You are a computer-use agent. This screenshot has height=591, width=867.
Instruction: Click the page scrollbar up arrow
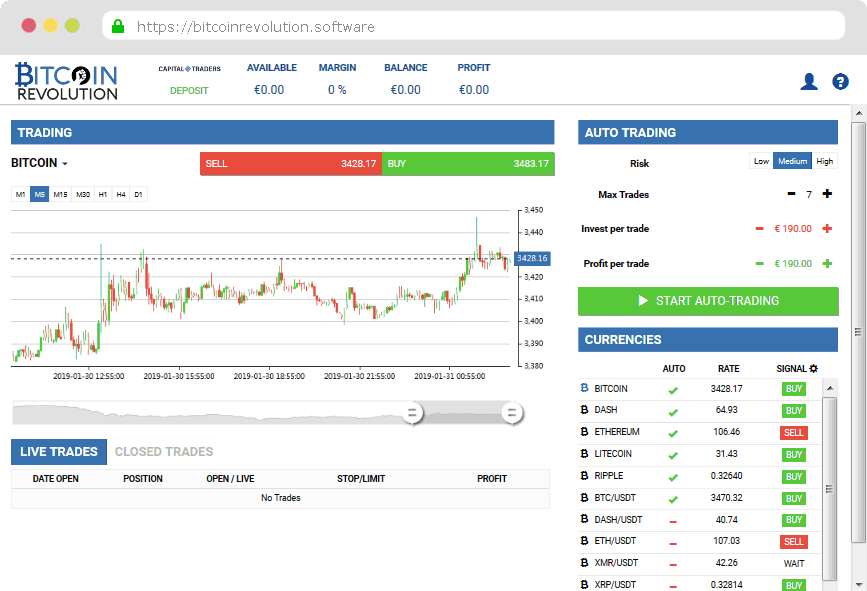click(x=859, y=113)
